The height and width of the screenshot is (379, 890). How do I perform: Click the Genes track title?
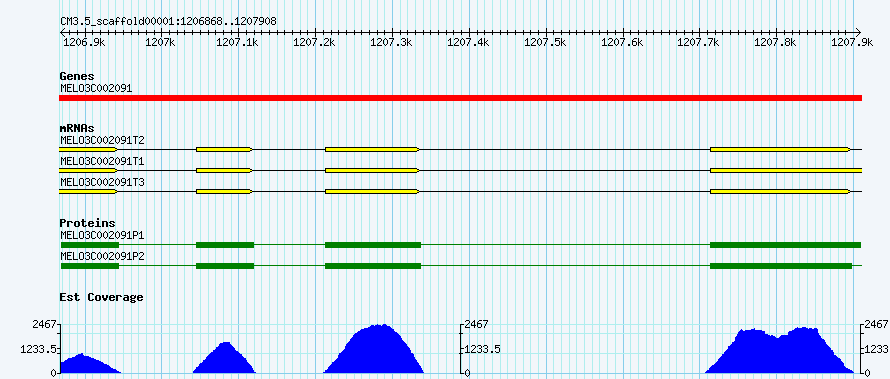coord(77,76)
